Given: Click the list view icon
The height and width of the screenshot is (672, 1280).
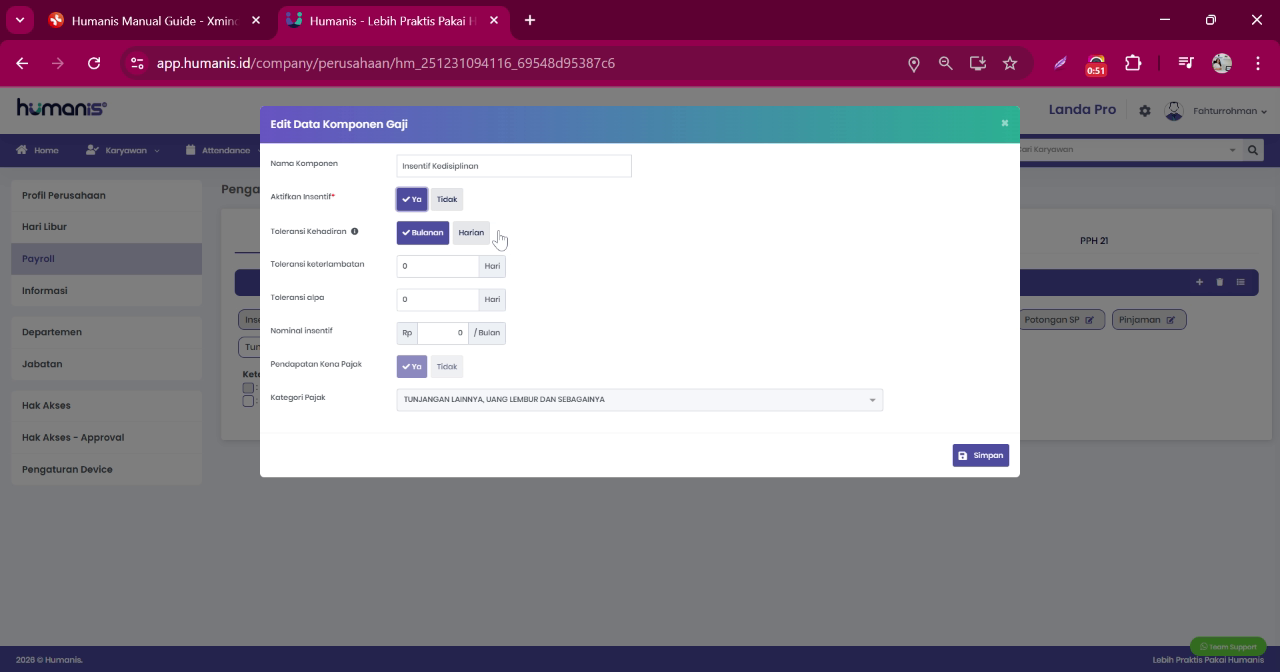Looking at the screenshot, I should click(1240, 282).
